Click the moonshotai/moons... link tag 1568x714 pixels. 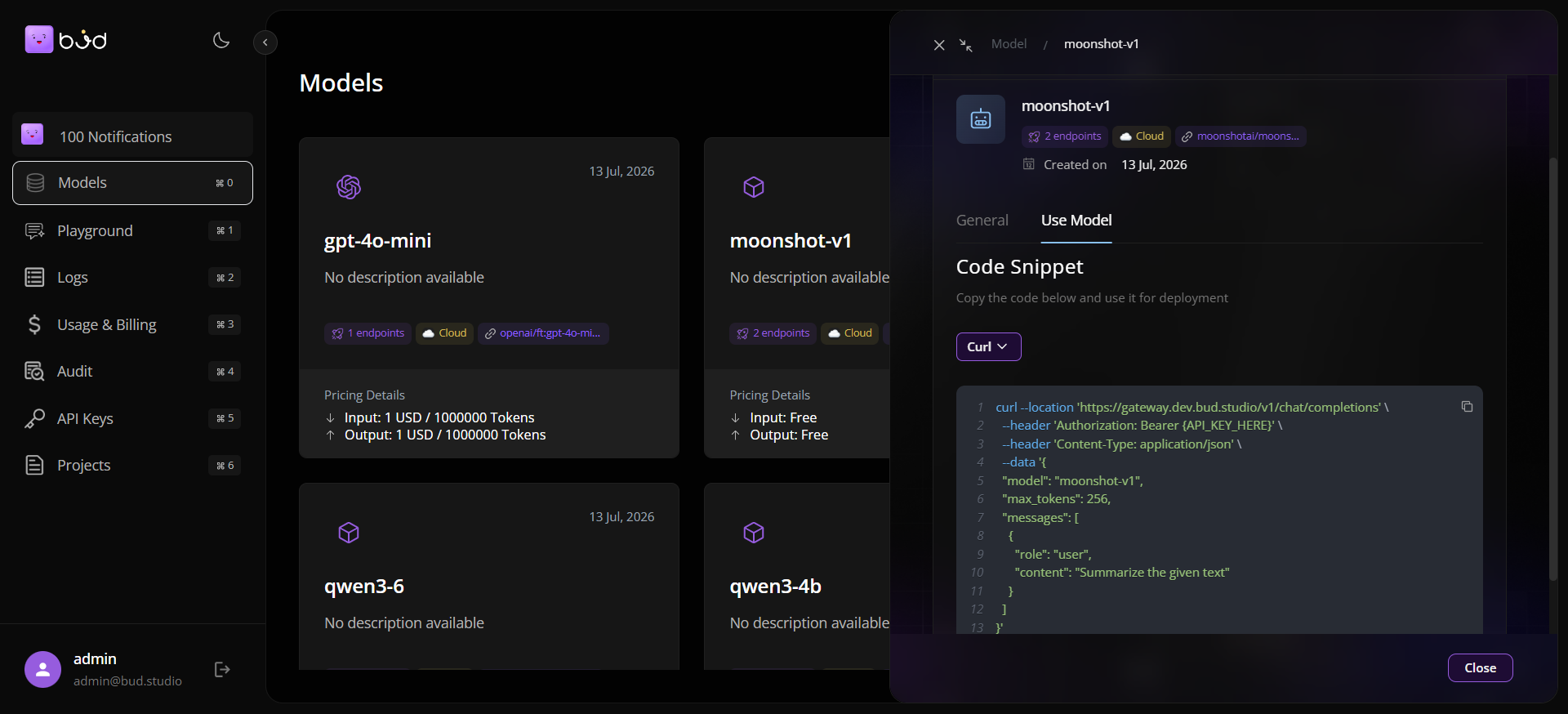click(1241, 136)
